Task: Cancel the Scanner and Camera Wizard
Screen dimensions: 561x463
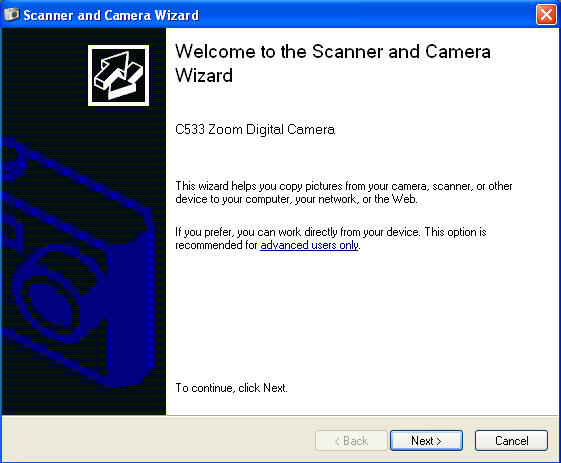Action: 511,440
